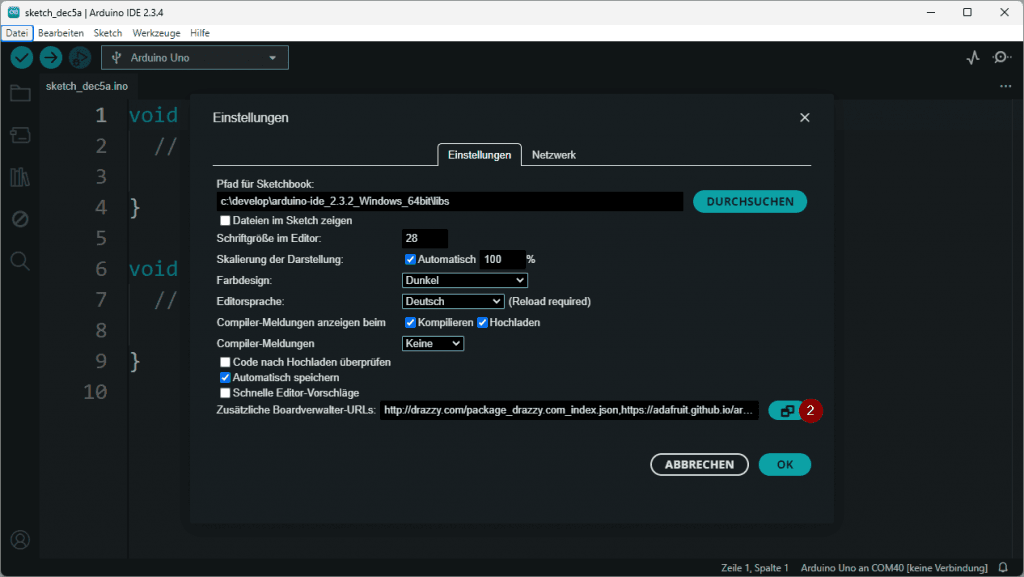The image size is (1024, 577).
Task: Switch to the Netzwerk tab
Action: coord(552,155)
